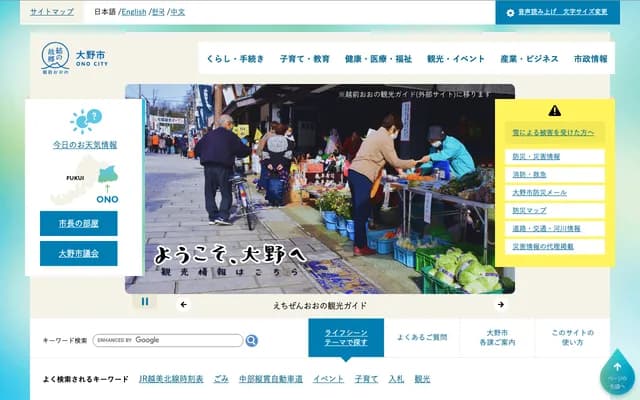Expand the 子育て・教育 navigation menu
The height and width of the screenshot is (400, 640).
[x=305, y=59]
